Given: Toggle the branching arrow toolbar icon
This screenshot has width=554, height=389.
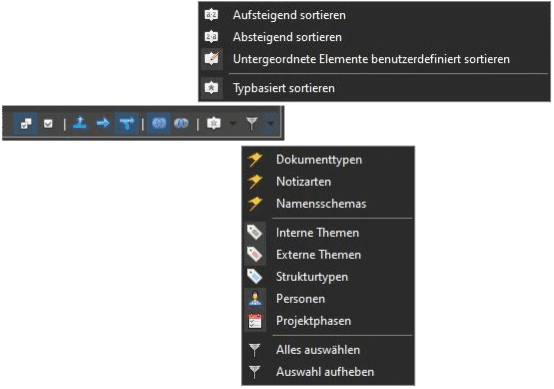Looking at the screenshot, I should pyautogui.click(x=126, y=123).
